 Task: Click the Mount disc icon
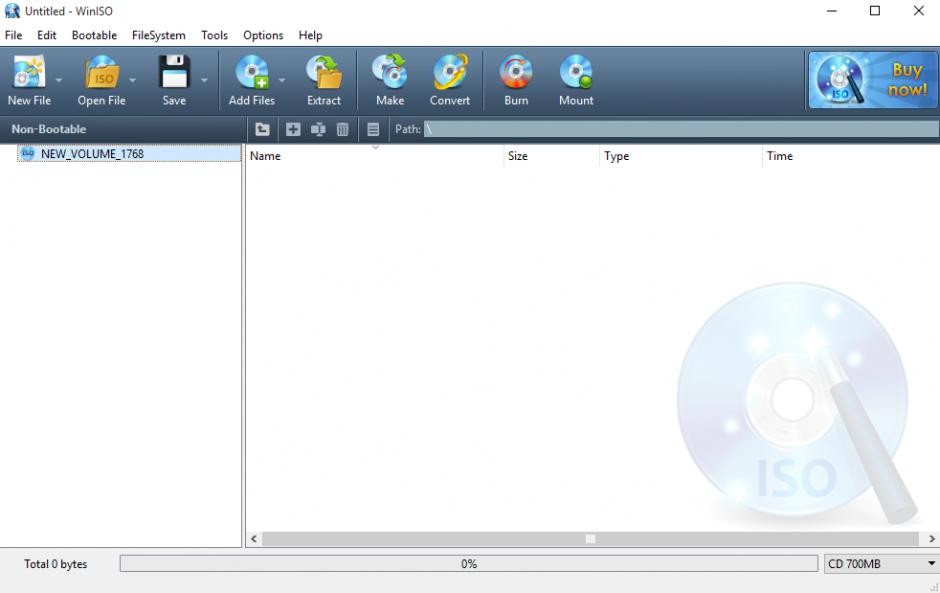click(576, 72)
